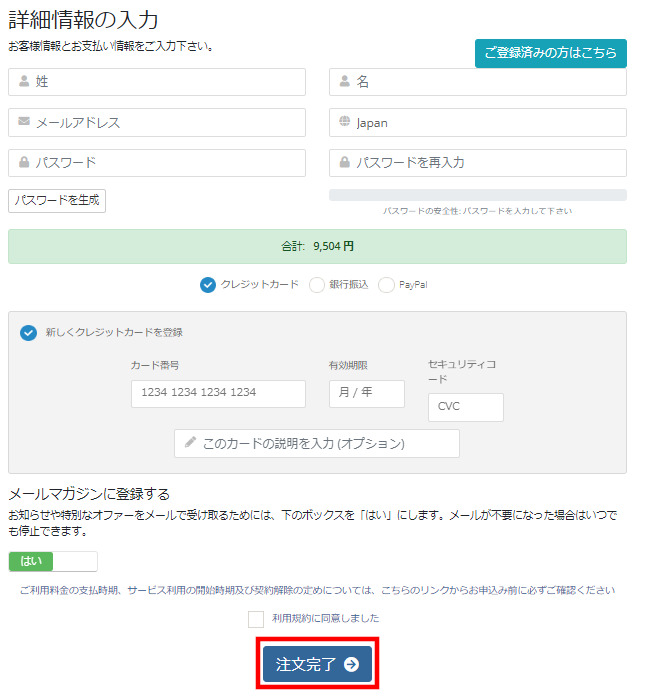649x697 pixels.
Task: Click the lock icon in パスワード field
Action: 24,162
